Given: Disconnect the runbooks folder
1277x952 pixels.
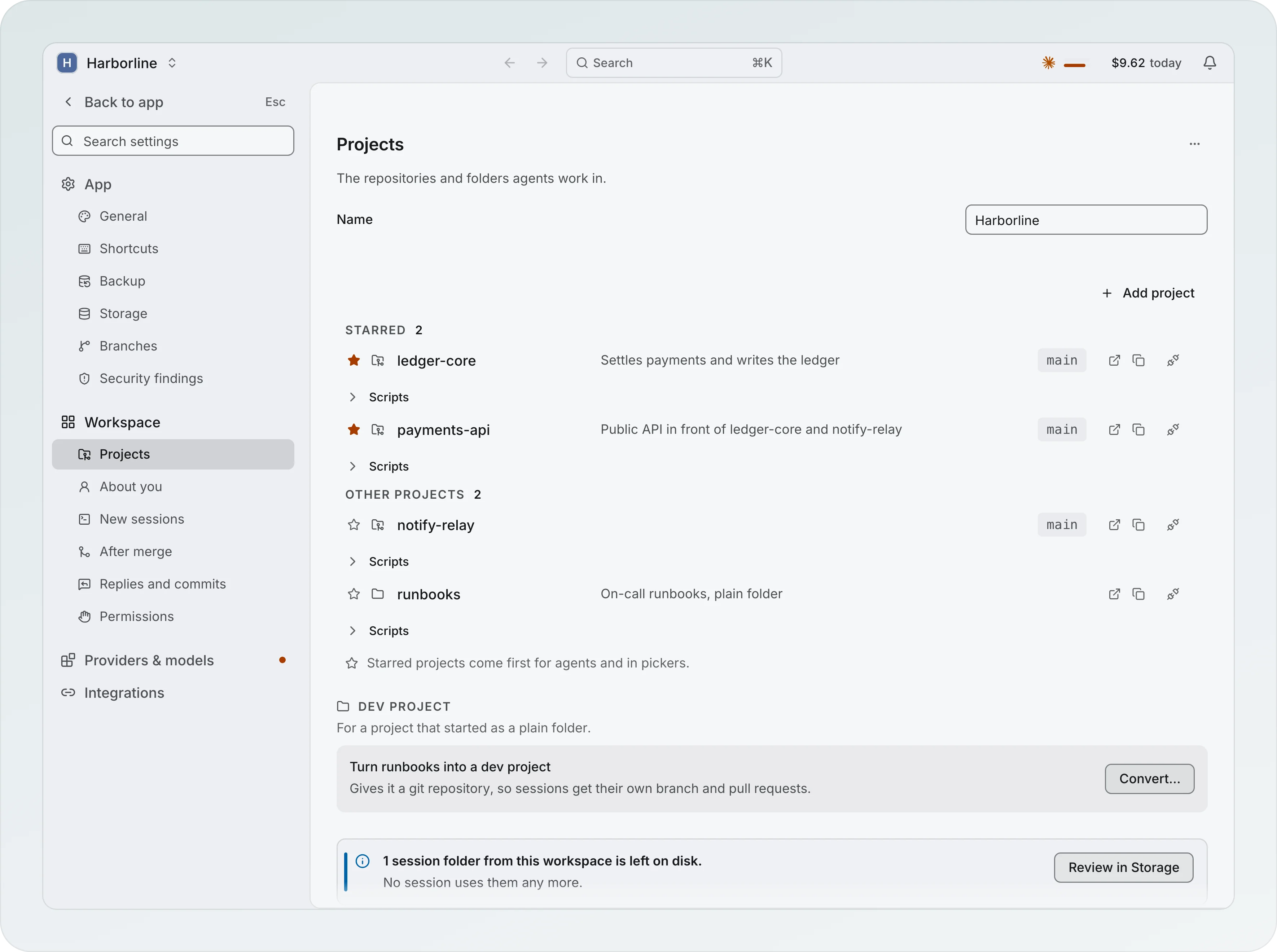Looking at the screenshot, I should point(1173,594).
